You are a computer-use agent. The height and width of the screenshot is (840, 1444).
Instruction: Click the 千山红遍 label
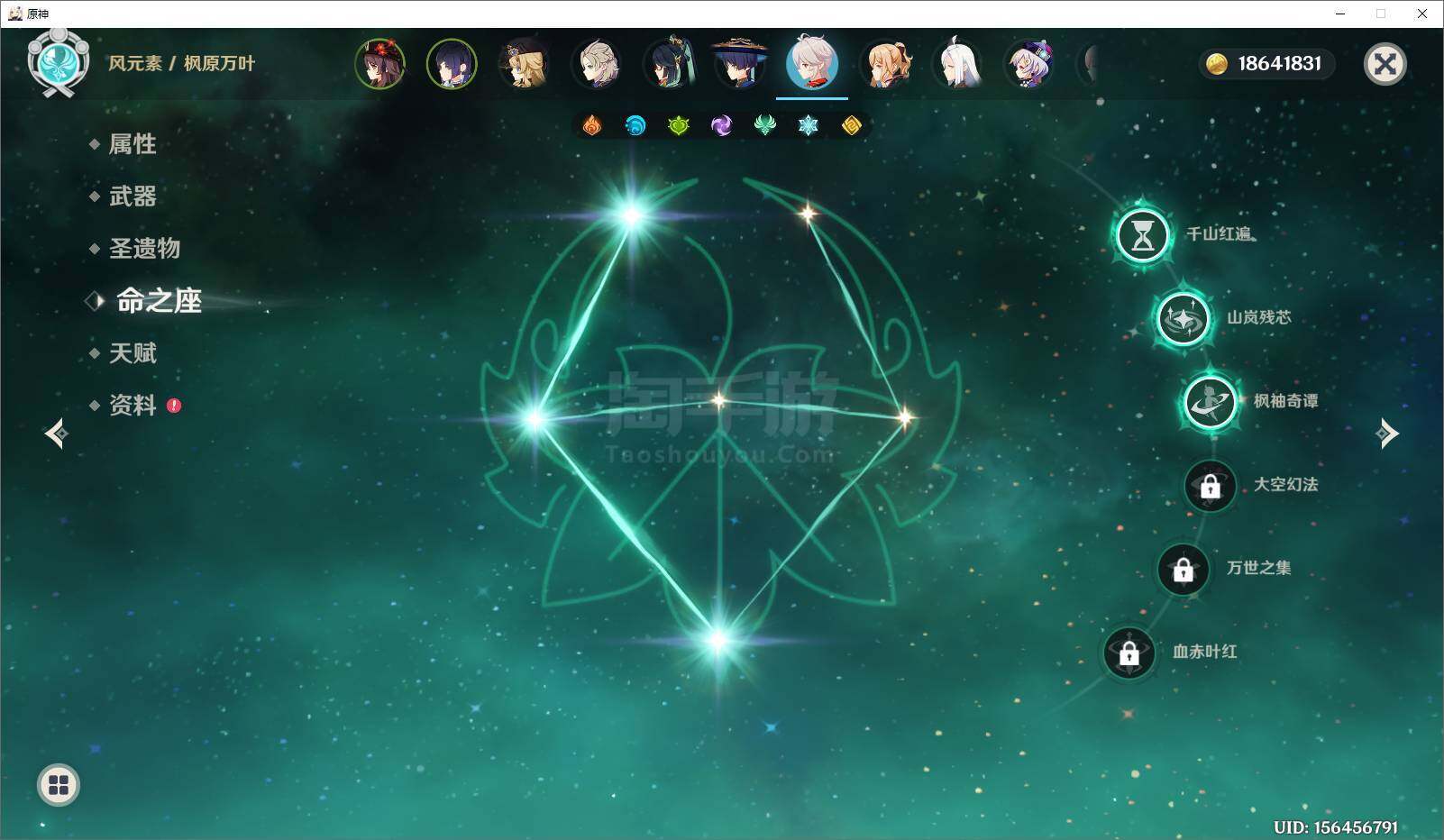pos(1219,234)
